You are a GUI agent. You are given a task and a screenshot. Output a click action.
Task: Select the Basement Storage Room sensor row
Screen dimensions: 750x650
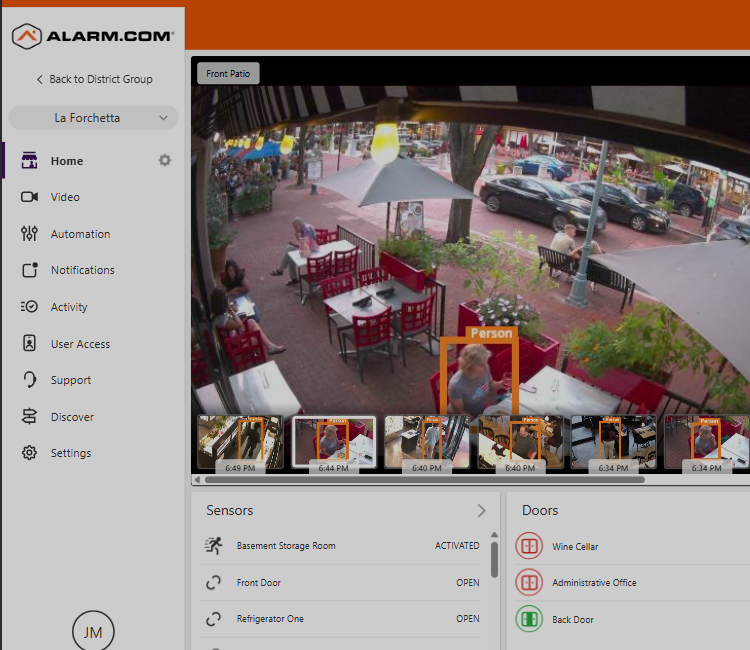click(x=341, y=546)
